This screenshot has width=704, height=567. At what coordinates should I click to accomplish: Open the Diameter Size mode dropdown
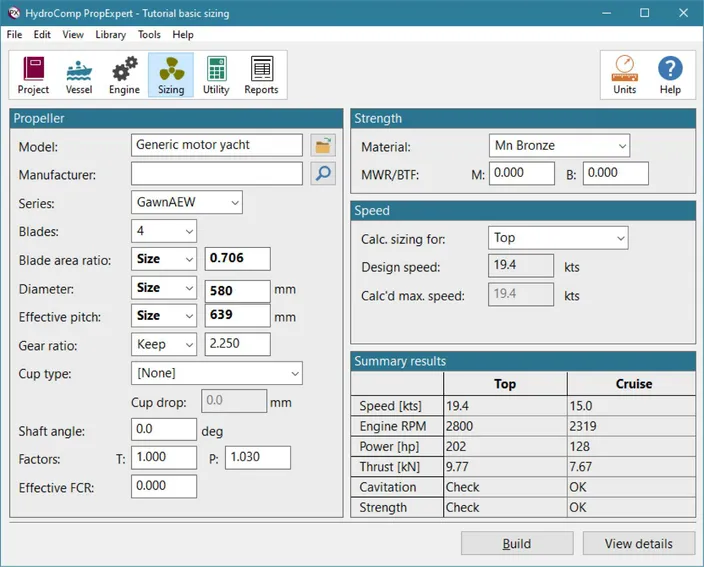pyautogui.click(x=164, y=288)
